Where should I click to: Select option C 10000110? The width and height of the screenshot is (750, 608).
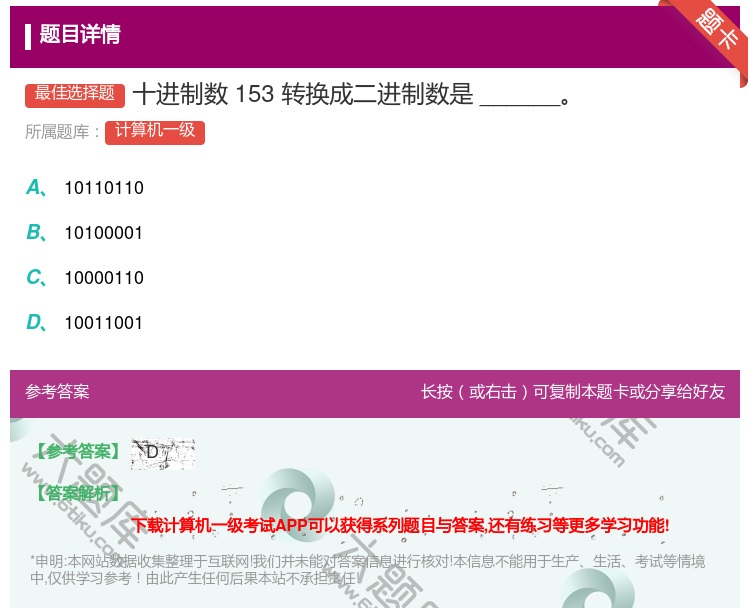coord(85,278)
